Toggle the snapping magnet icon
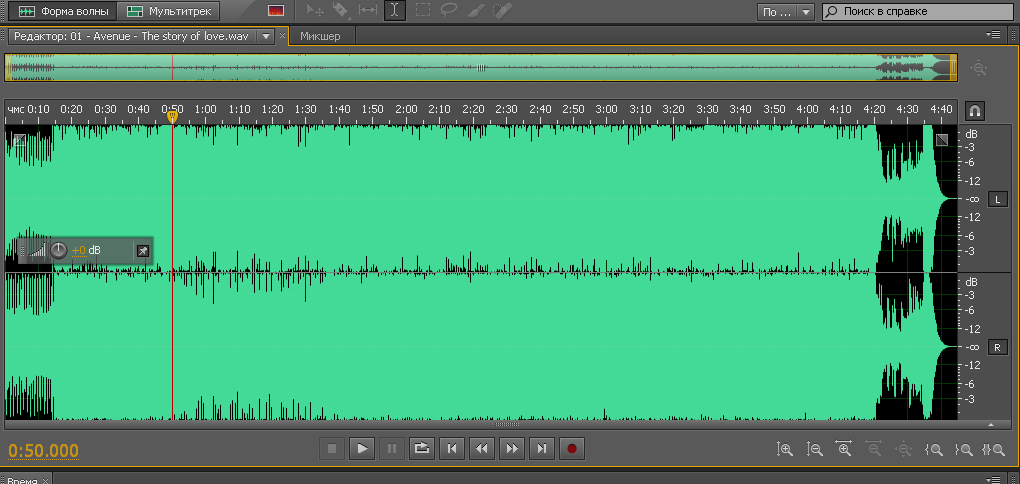This screenshot has height=484, width=1020. [x=974, y=111]
